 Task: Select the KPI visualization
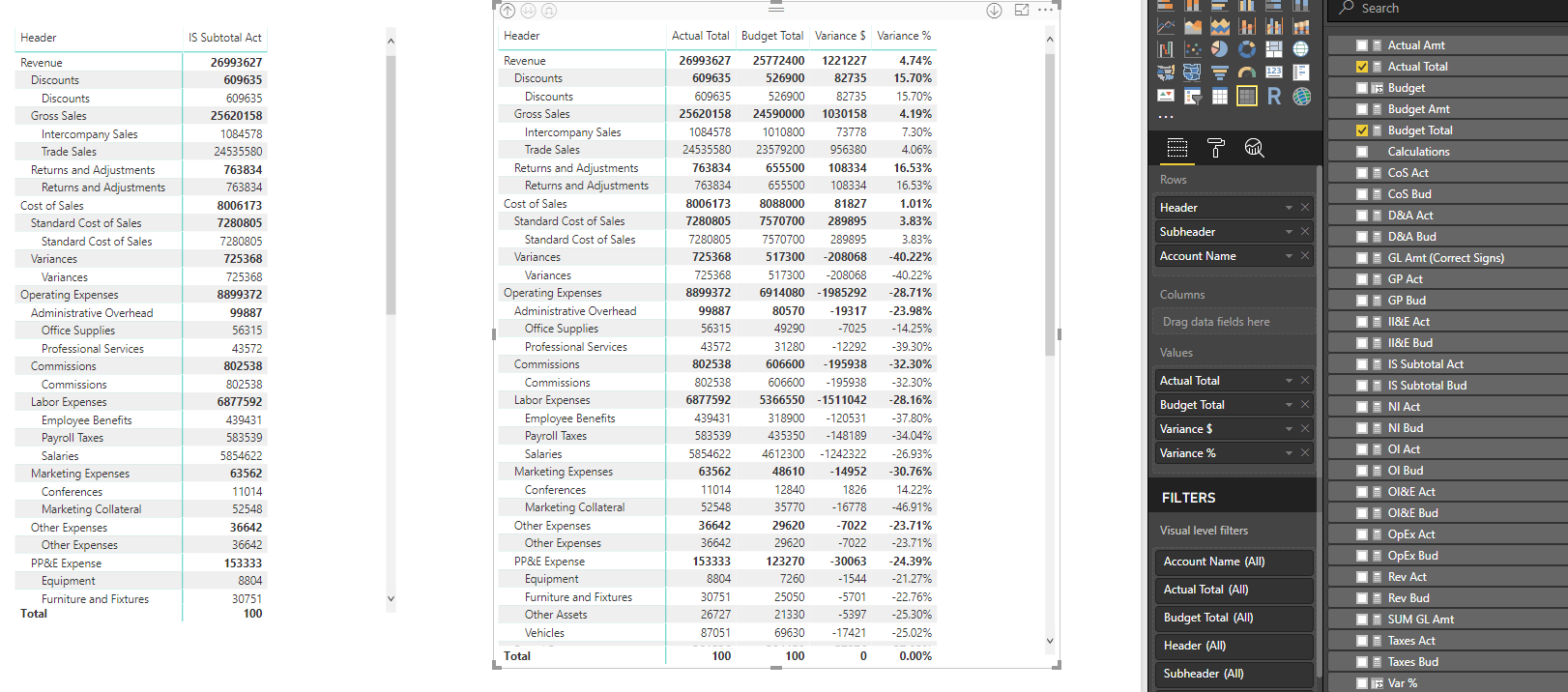[1166, 96]
